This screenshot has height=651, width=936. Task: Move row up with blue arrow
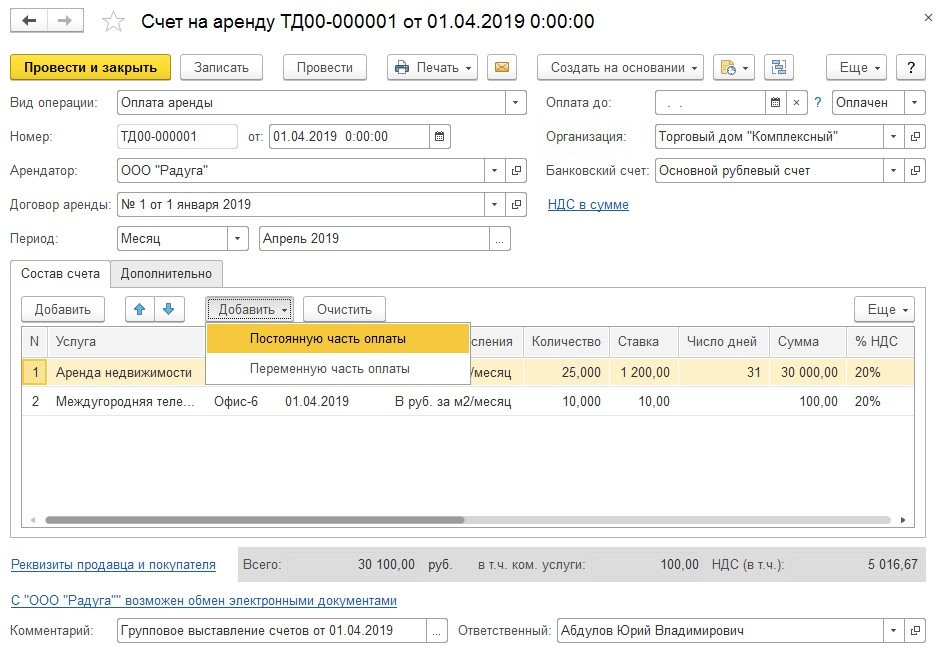click(140, 309)
